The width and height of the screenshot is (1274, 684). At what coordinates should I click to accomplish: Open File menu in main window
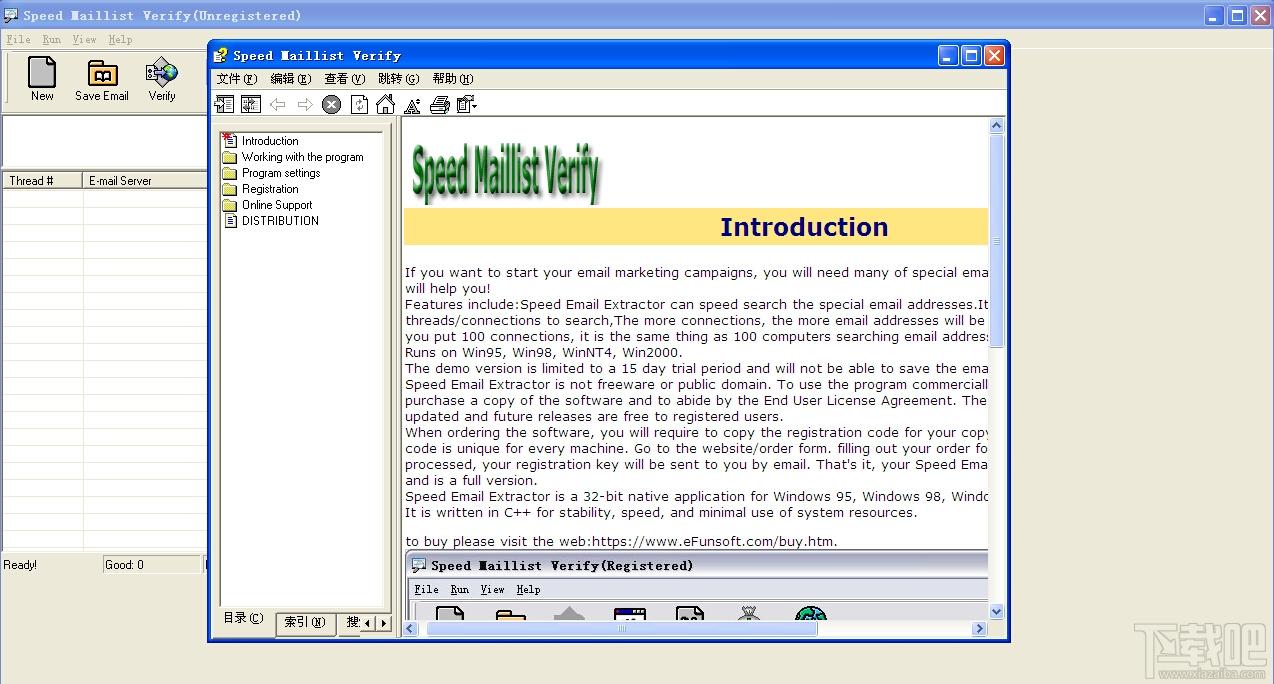coord(18,40)
